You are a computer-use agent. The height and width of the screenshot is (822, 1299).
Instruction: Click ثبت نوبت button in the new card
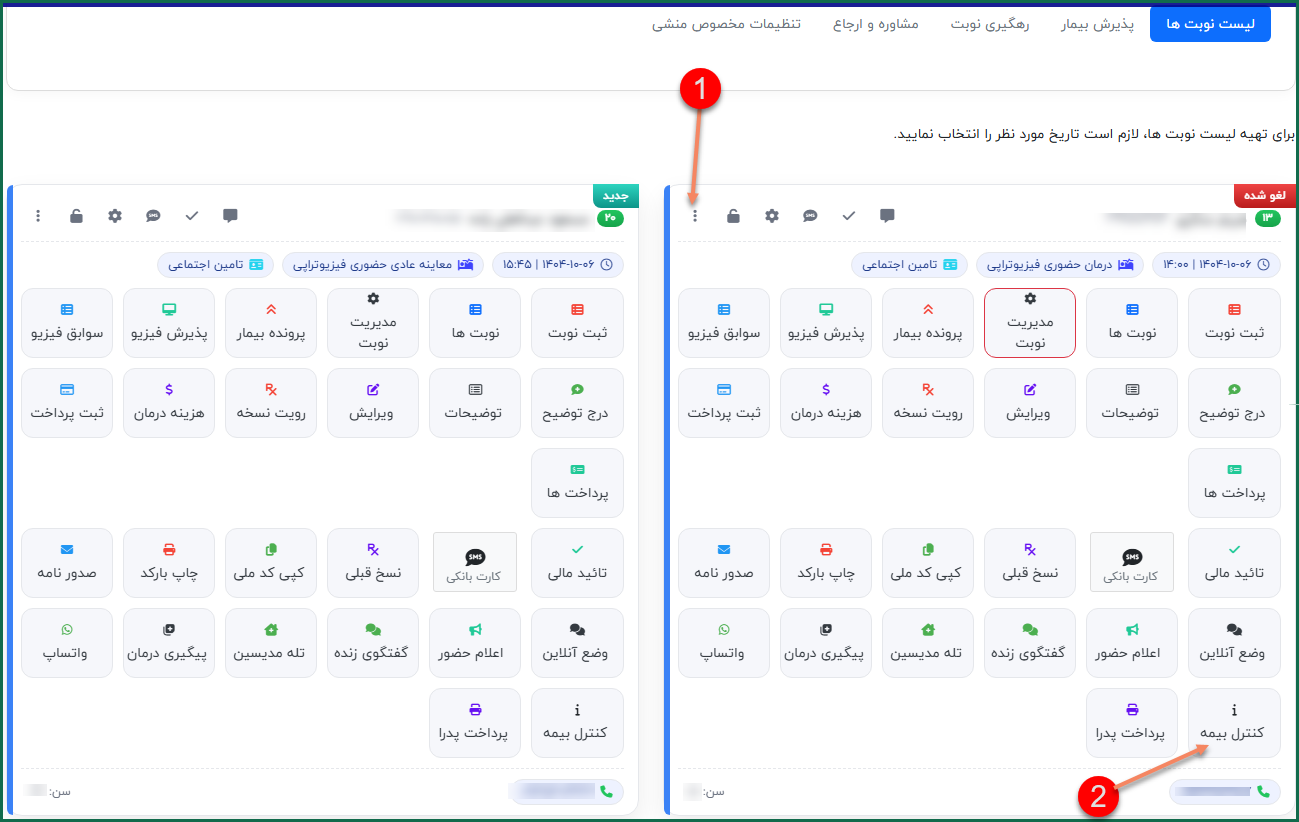(x=577, y=323)
